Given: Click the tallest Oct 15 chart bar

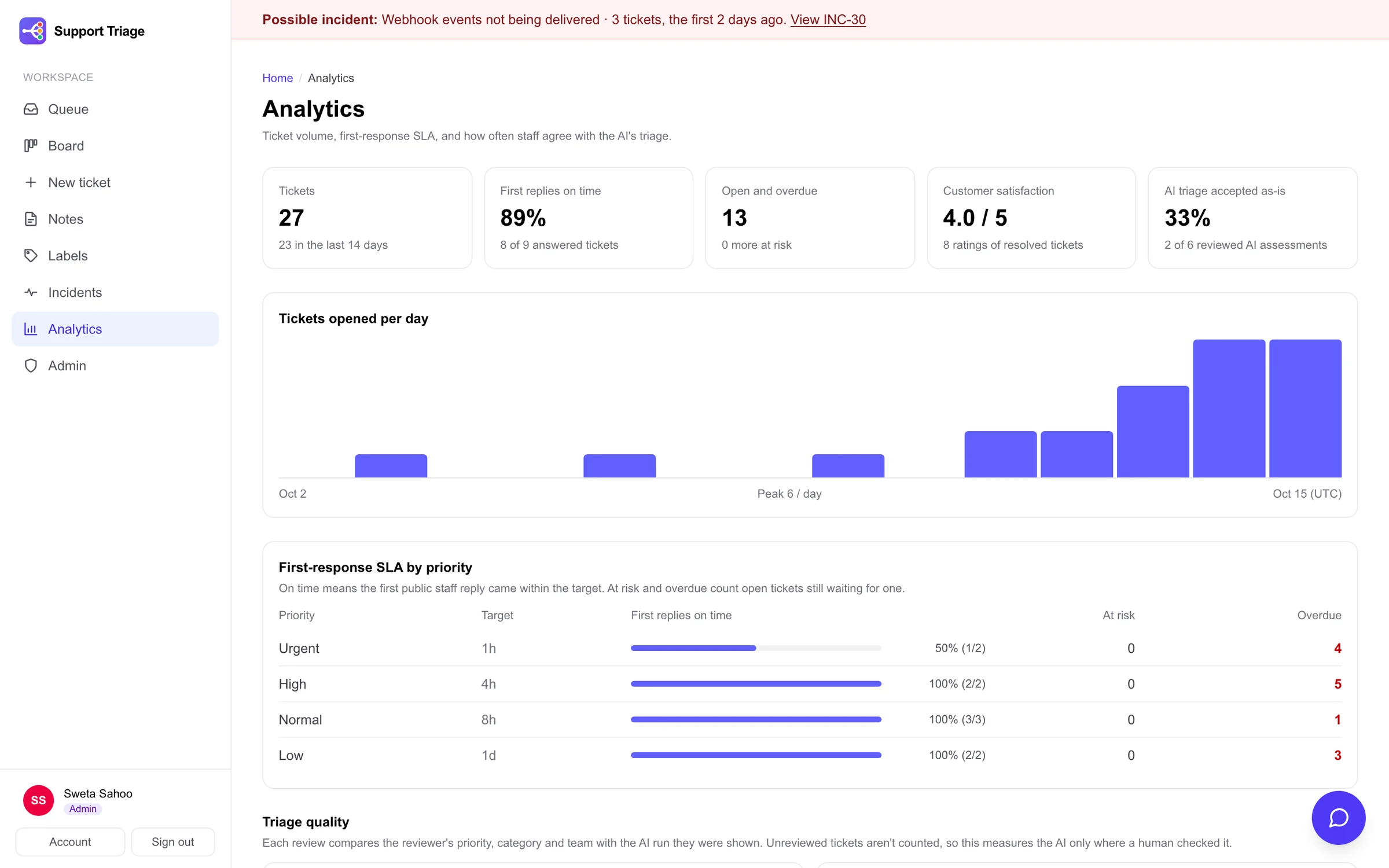Looking at the screenshot, I should pos(1305,409).
